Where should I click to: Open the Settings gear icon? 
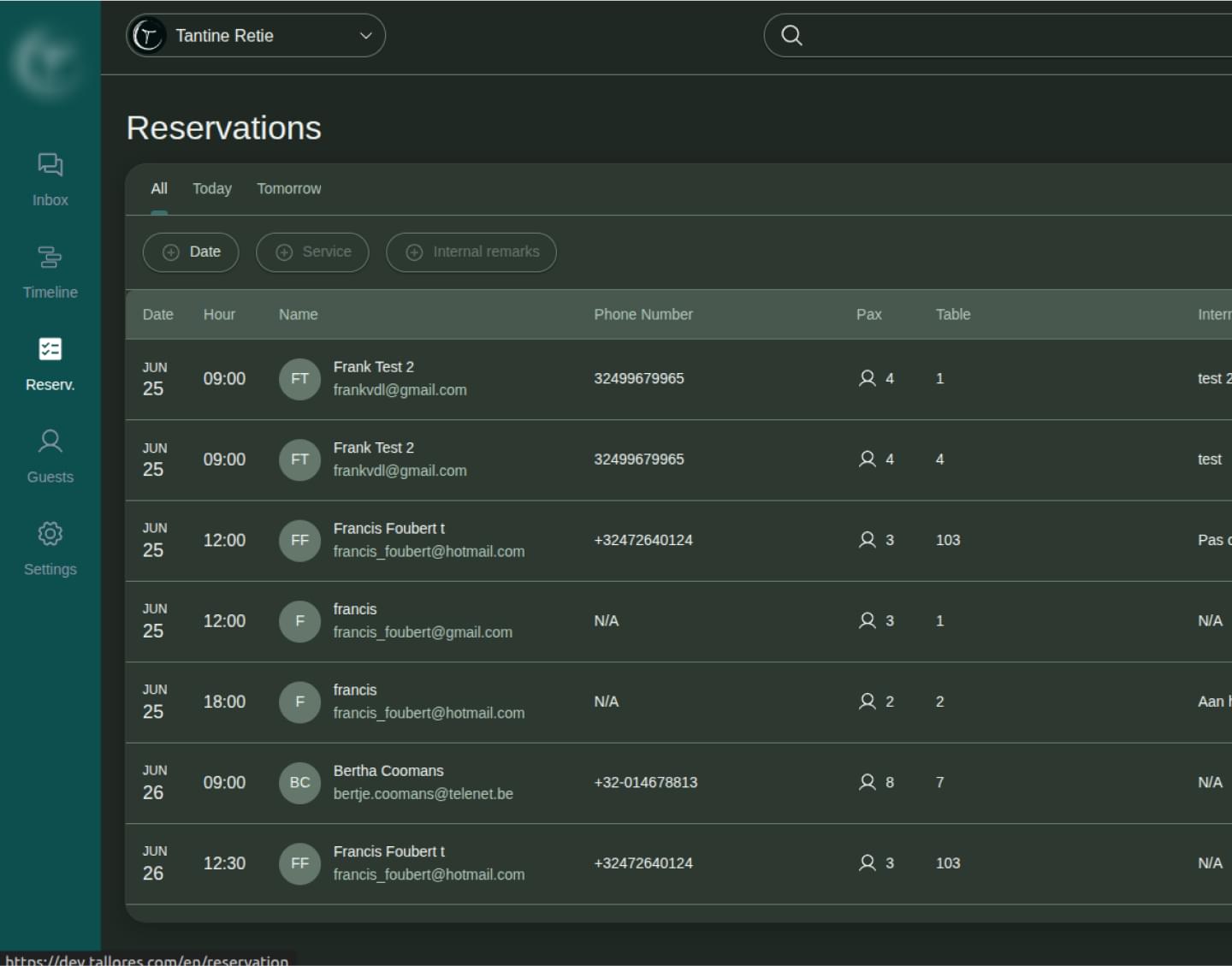[50, 534]
